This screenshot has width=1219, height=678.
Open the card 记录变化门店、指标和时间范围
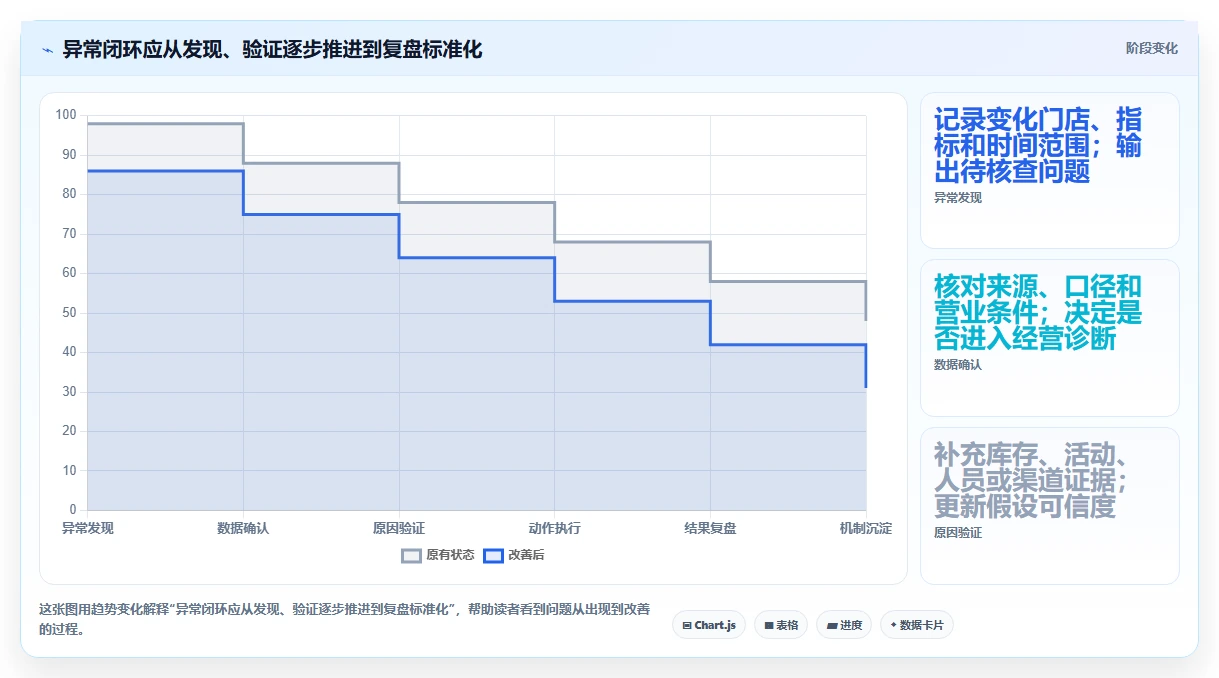point(1050,170)
